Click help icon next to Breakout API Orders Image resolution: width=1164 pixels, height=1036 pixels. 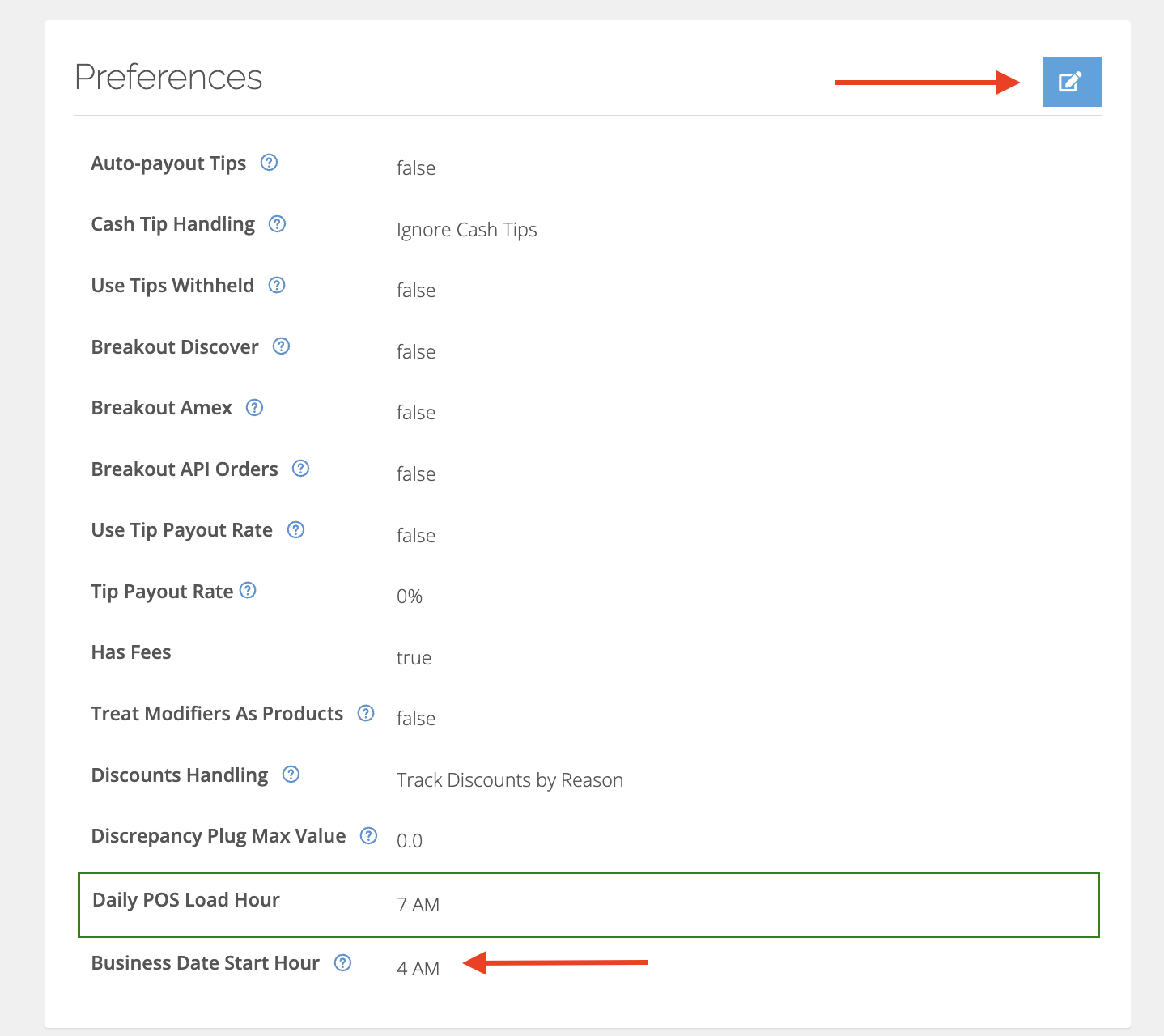pos(300,469)
